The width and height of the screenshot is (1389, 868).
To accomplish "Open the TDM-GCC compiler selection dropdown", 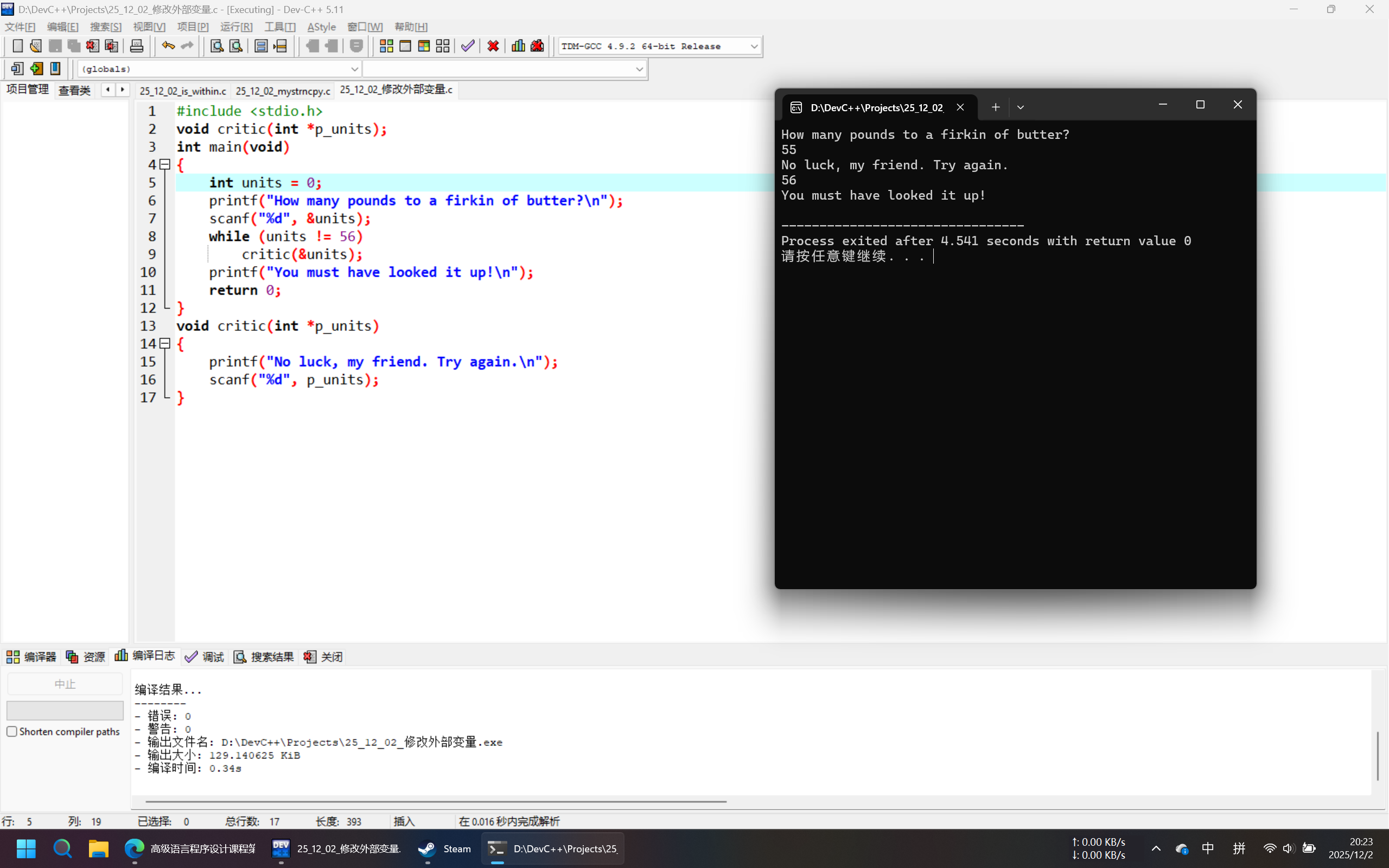I will point(754,47).
